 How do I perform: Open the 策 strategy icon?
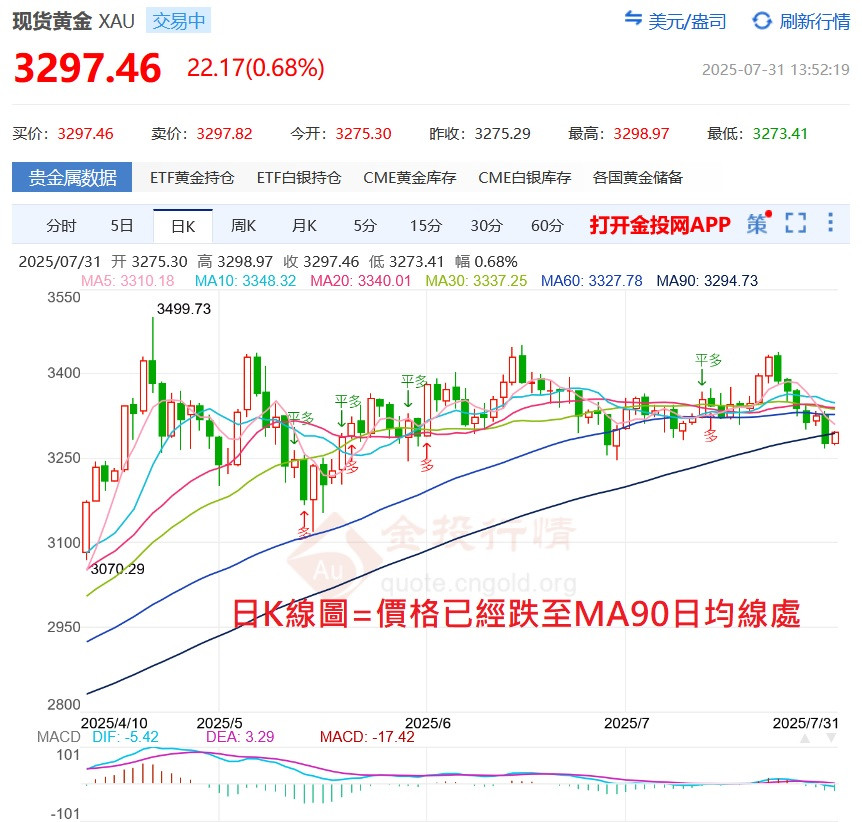pyautogui.click(x=758, y=224)
